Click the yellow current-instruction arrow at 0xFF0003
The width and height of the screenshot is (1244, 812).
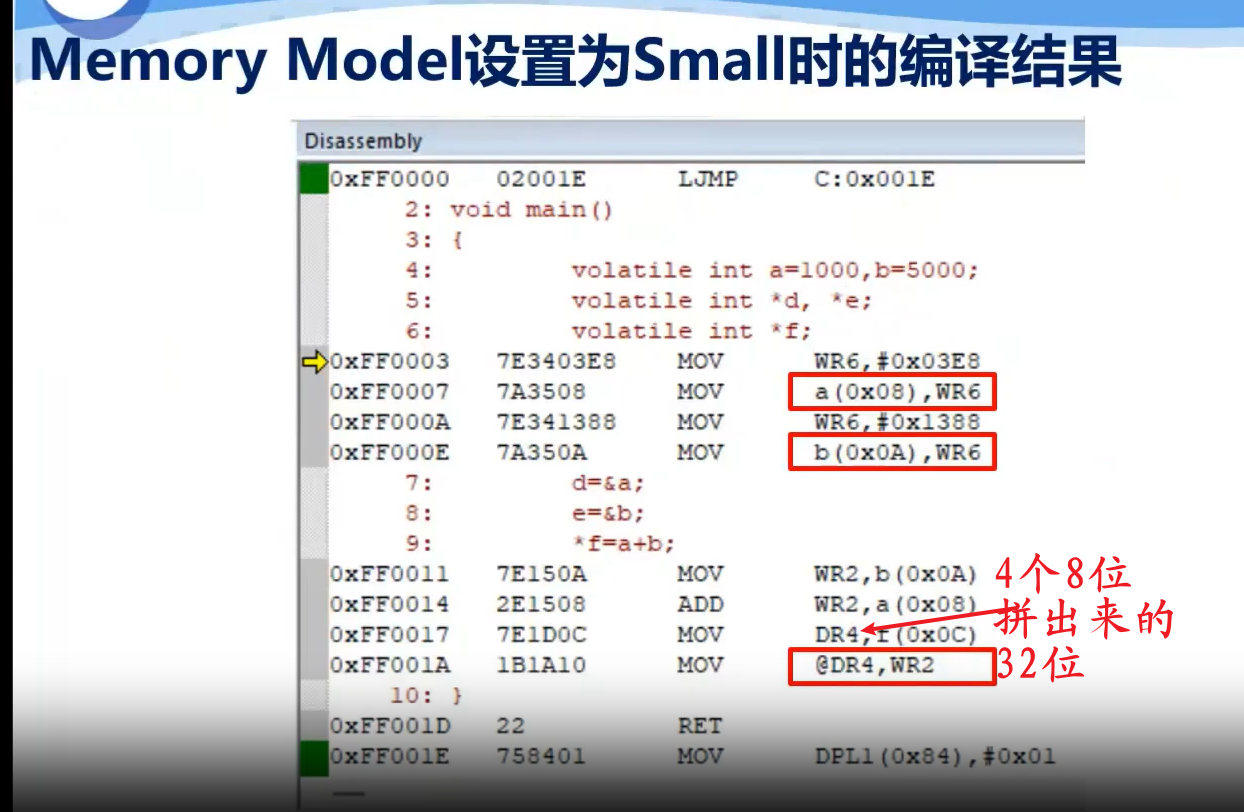315,362
